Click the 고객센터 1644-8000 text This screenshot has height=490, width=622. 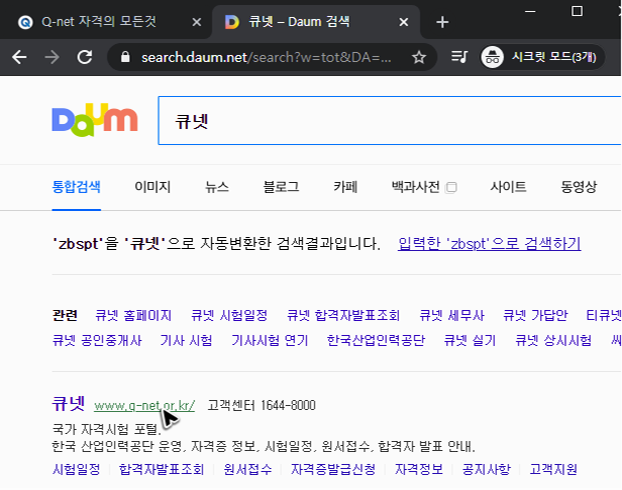coord(262,405)
